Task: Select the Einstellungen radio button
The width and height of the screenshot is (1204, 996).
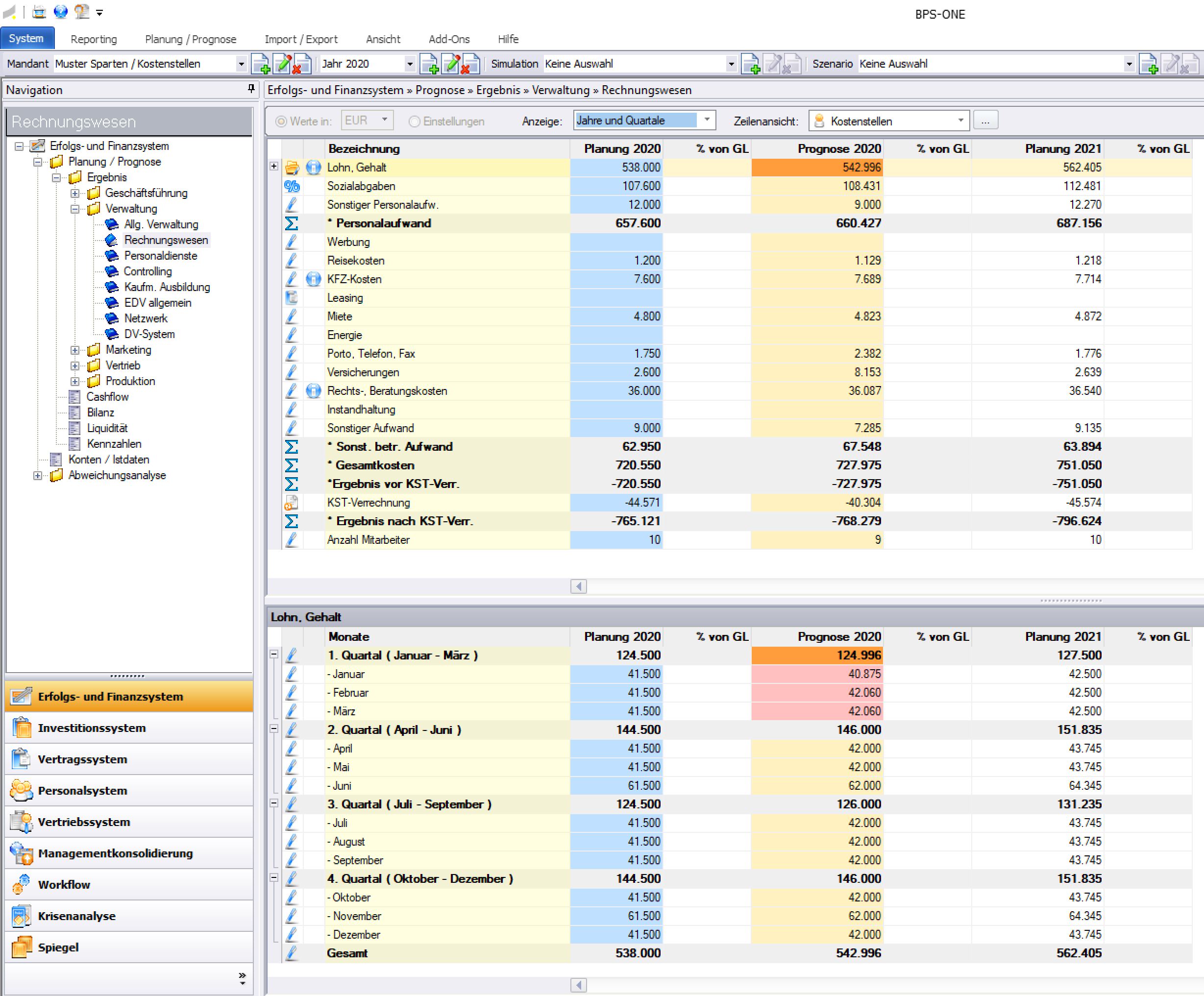Action: pos(415,121)
